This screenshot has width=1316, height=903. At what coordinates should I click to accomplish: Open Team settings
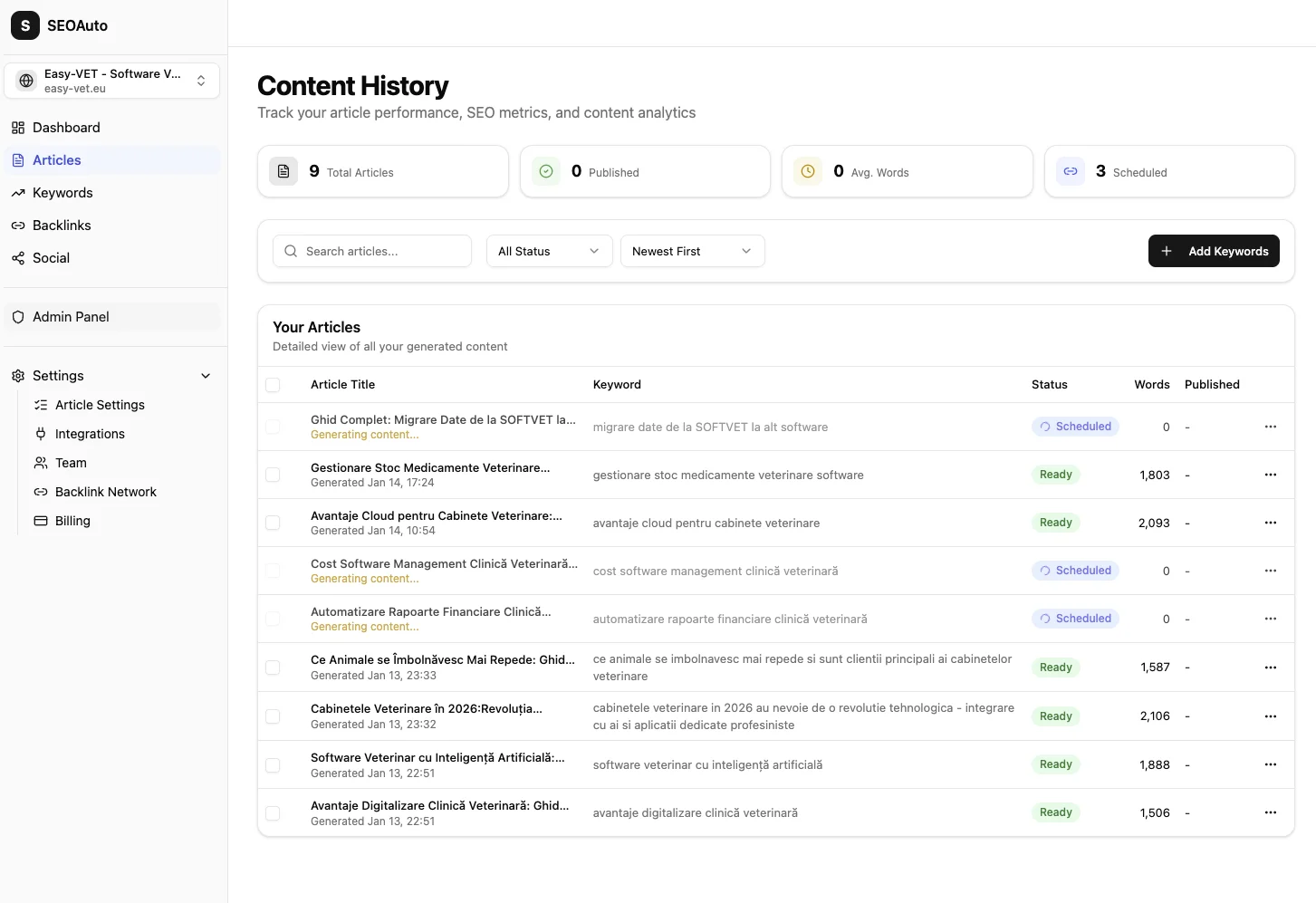click(x=70, y=463)
